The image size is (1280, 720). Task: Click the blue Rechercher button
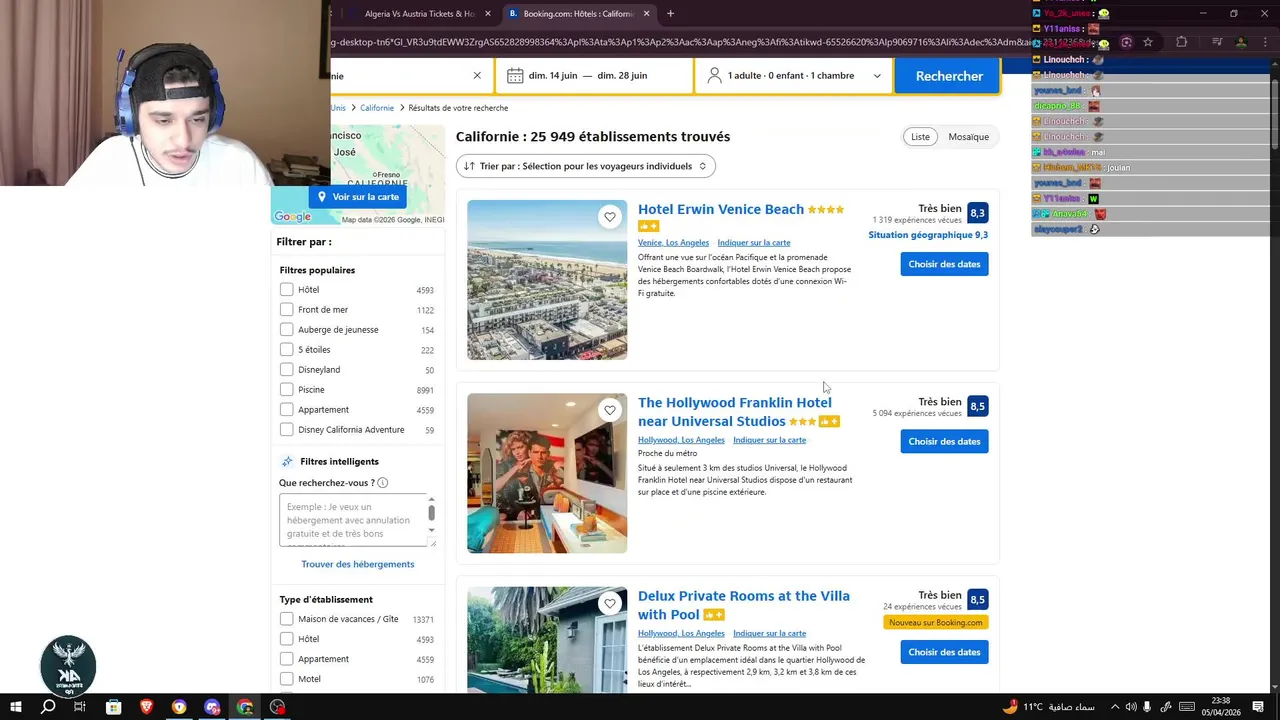point(948,76)
